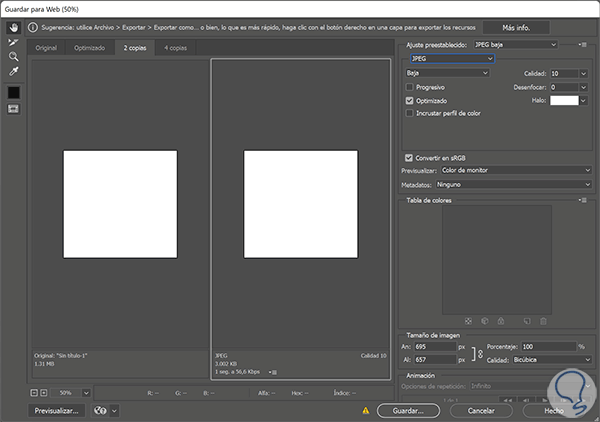Toggle slices visibility icon
The image size is (600, 422).
(13, 109)
